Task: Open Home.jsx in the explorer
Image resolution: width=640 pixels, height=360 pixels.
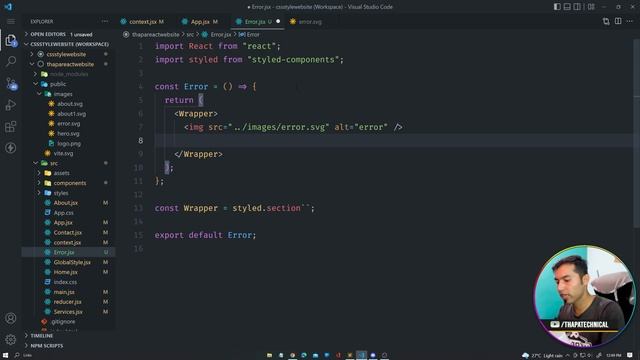Action: [x=66, y=272]
